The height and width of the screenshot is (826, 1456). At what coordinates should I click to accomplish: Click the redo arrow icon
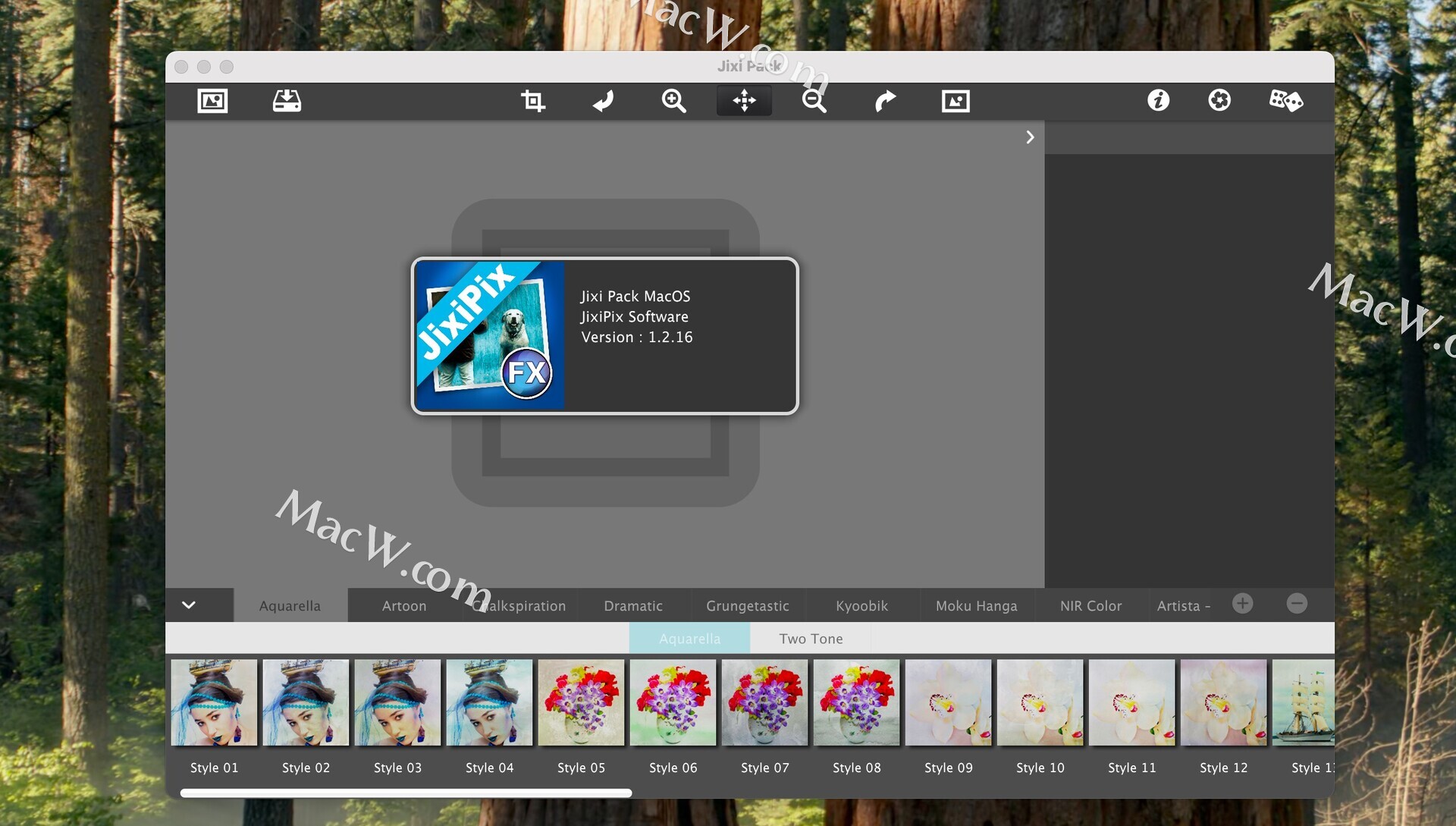click(x=885, y=101)
